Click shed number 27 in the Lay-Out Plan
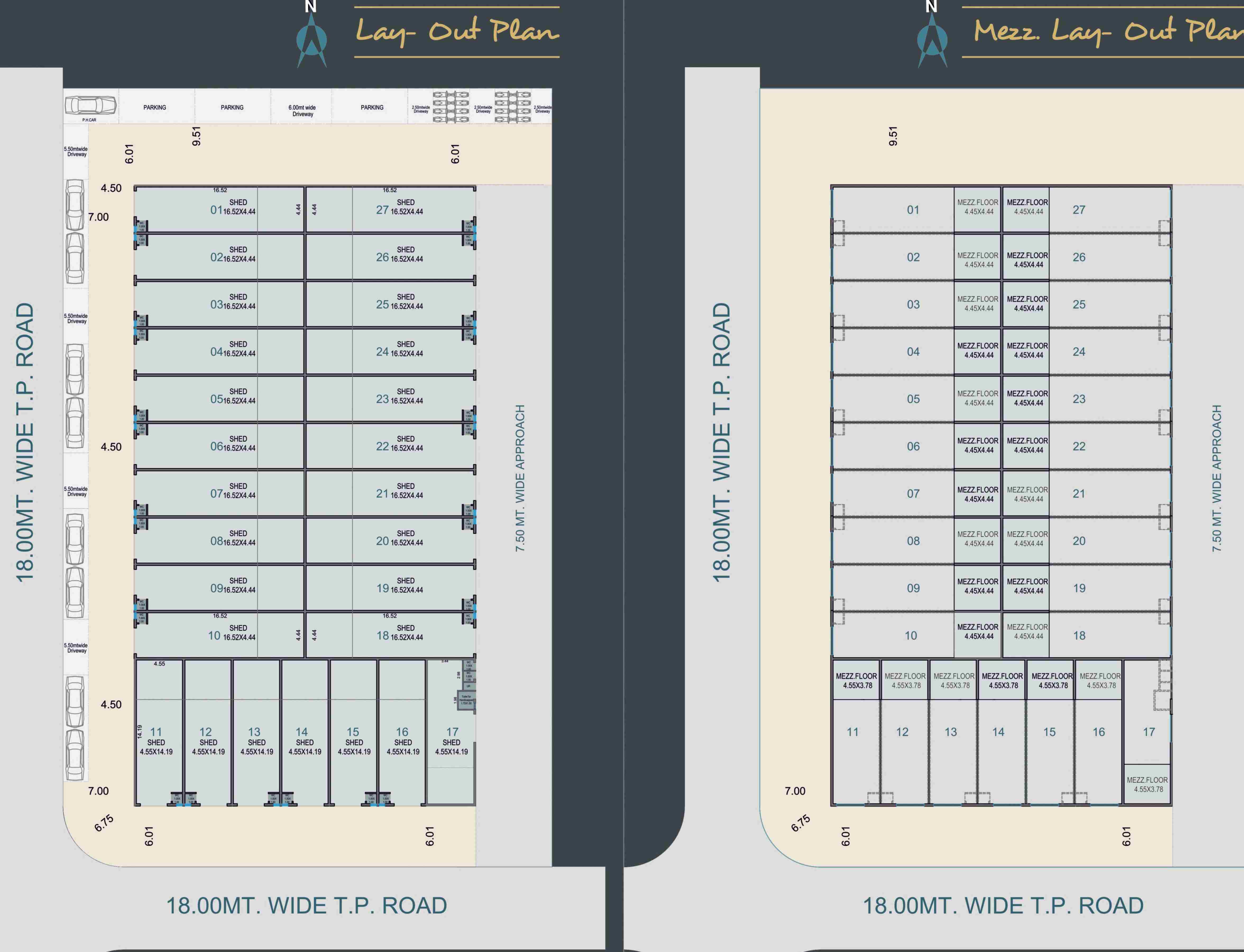1244x952 pixels. 383,210
